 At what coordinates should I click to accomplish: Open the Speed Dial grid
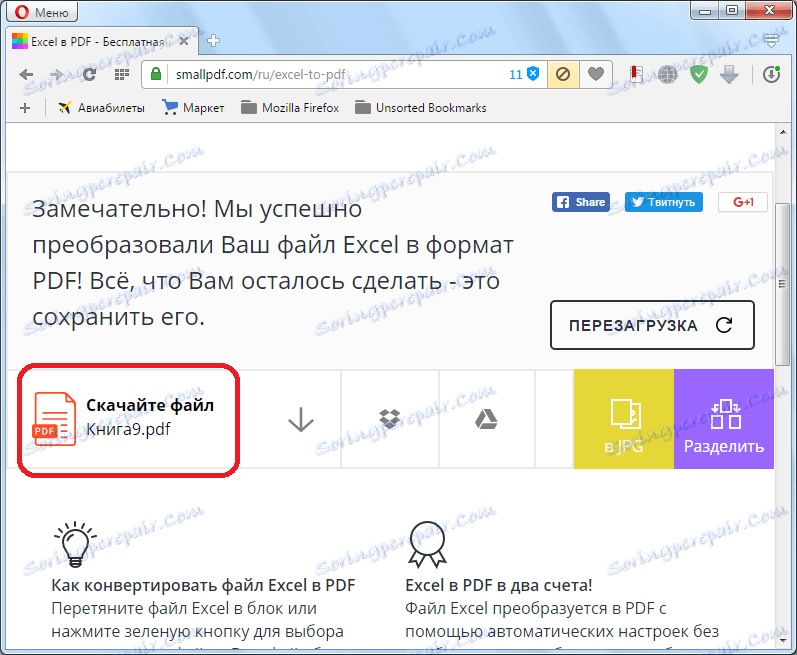click(x=121, y=75)
